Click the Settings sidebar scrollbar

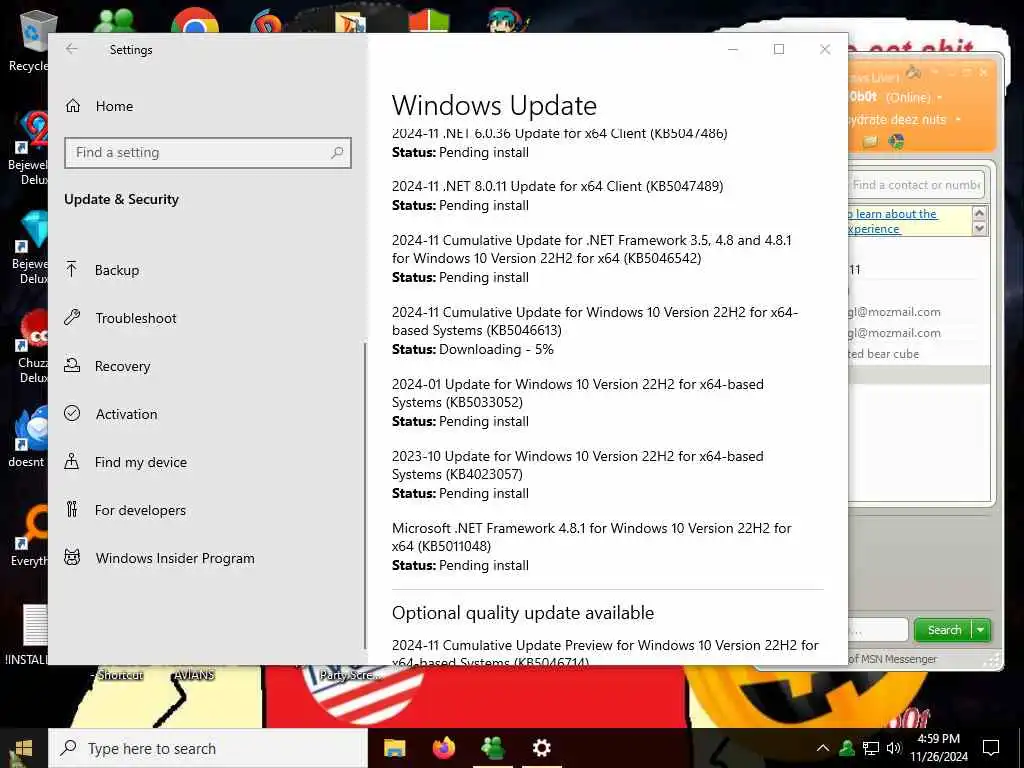pyautogui.click(x=364, y=494)
